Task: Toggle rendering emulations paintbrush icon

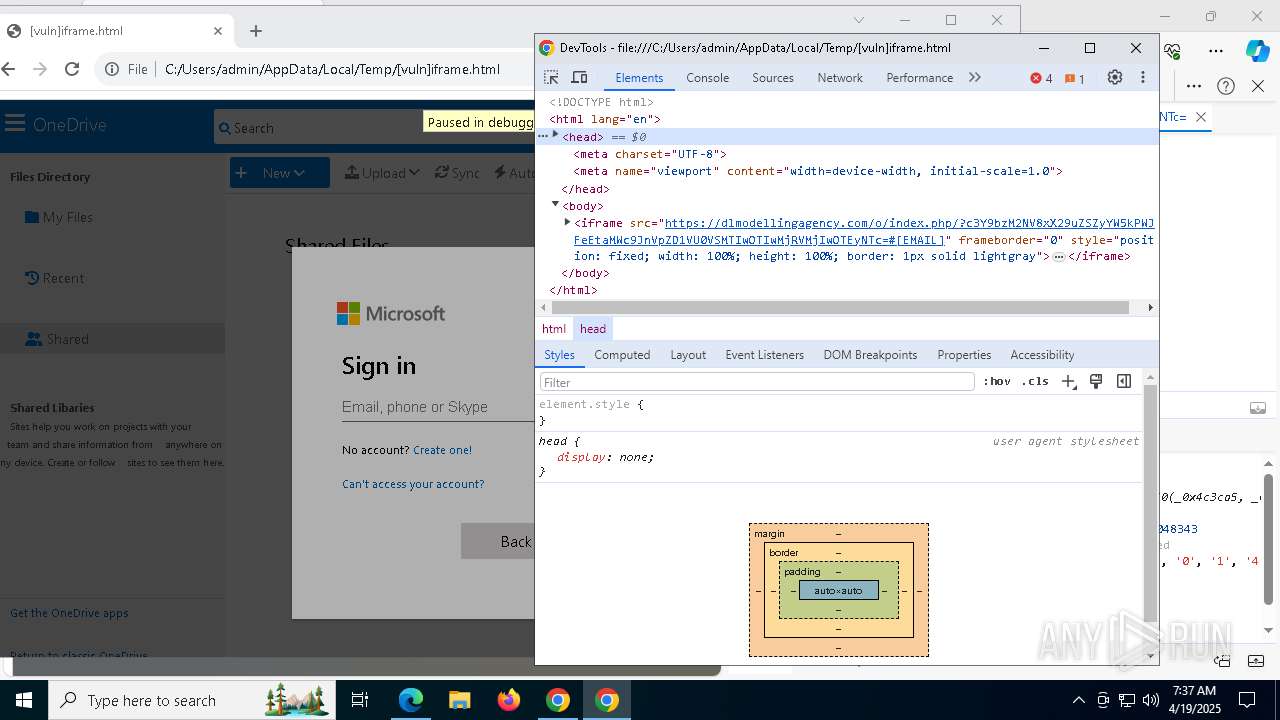Action: [x=1096, y=381]
